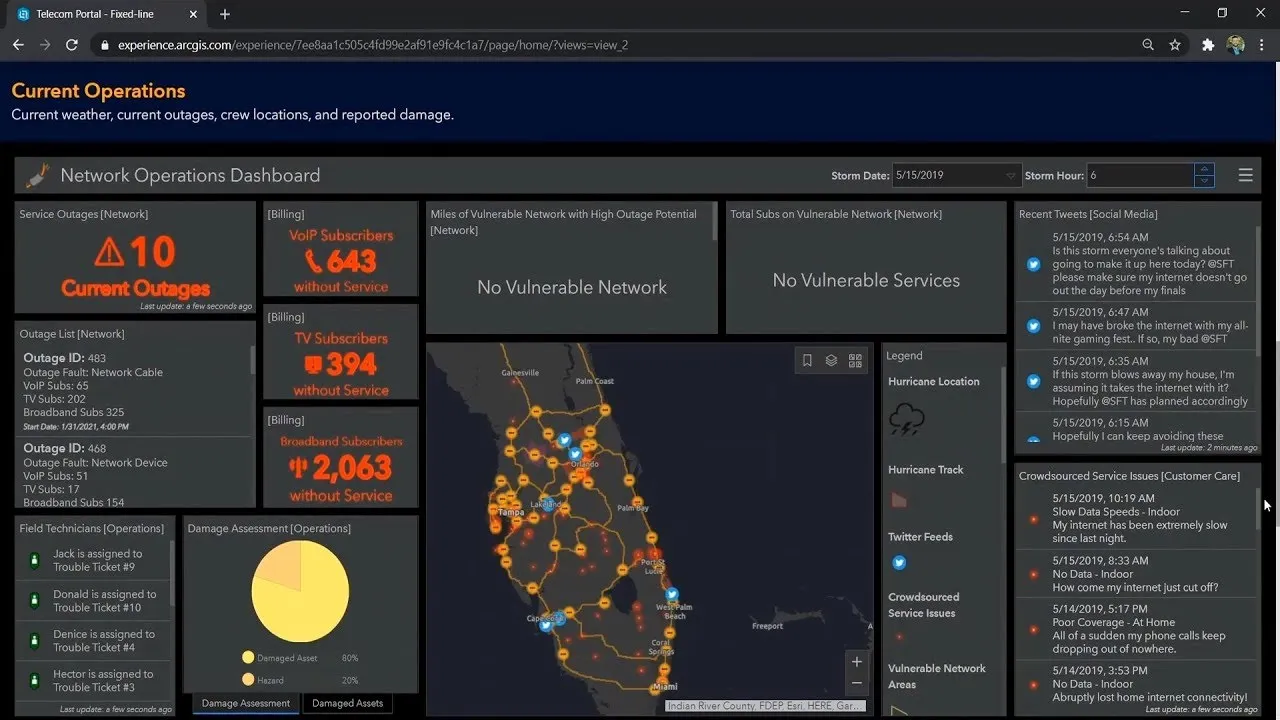This screenshot has height=720, width=1280.
Task: Click the warning triangle outage icon
Action: click(109, 253)
